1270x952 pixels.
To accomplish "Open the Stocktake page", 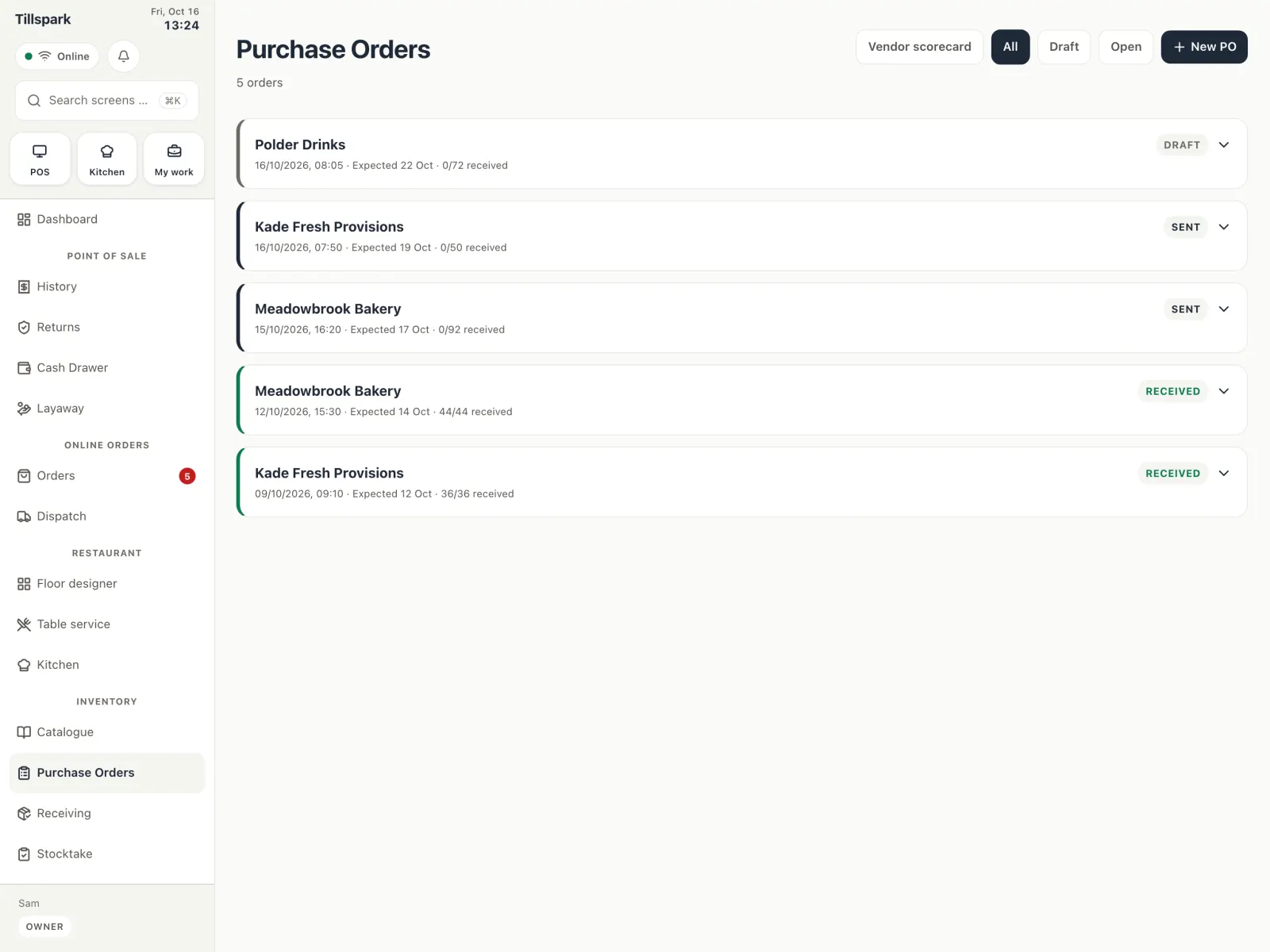I will [x=107, y=854].
